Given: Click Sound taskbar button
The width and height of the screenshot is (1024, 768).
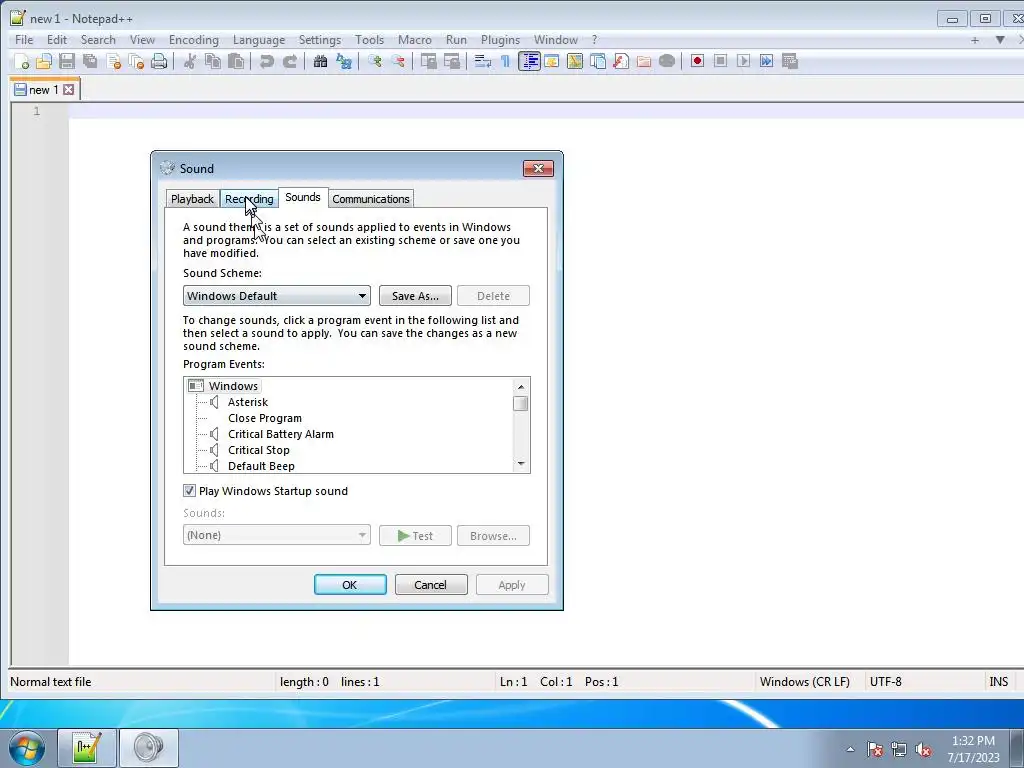Looking at the screenshot, I should point(149,748).
